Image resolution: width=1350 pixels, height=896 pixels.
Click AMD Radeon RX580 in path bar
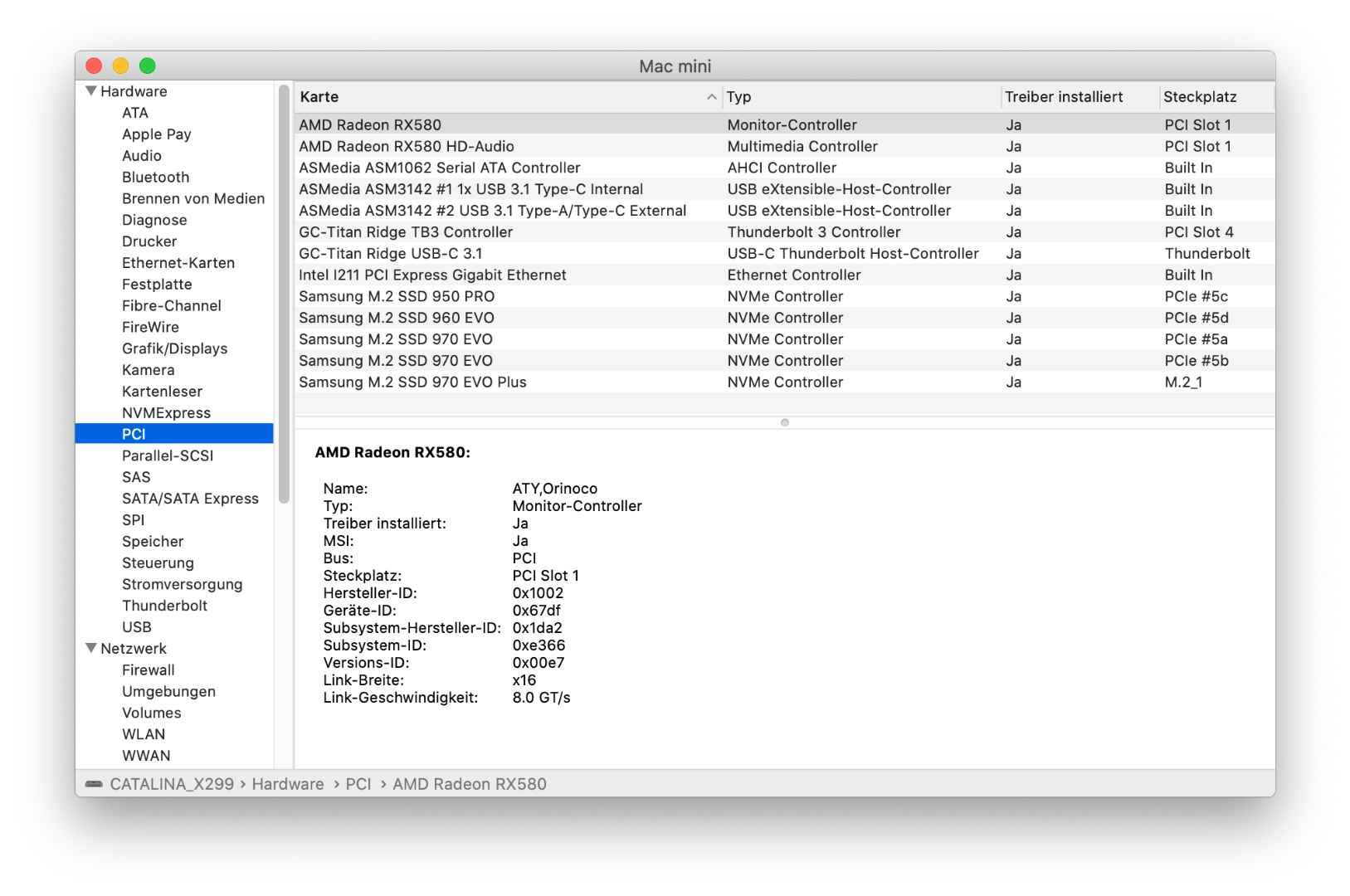point(470,784)
